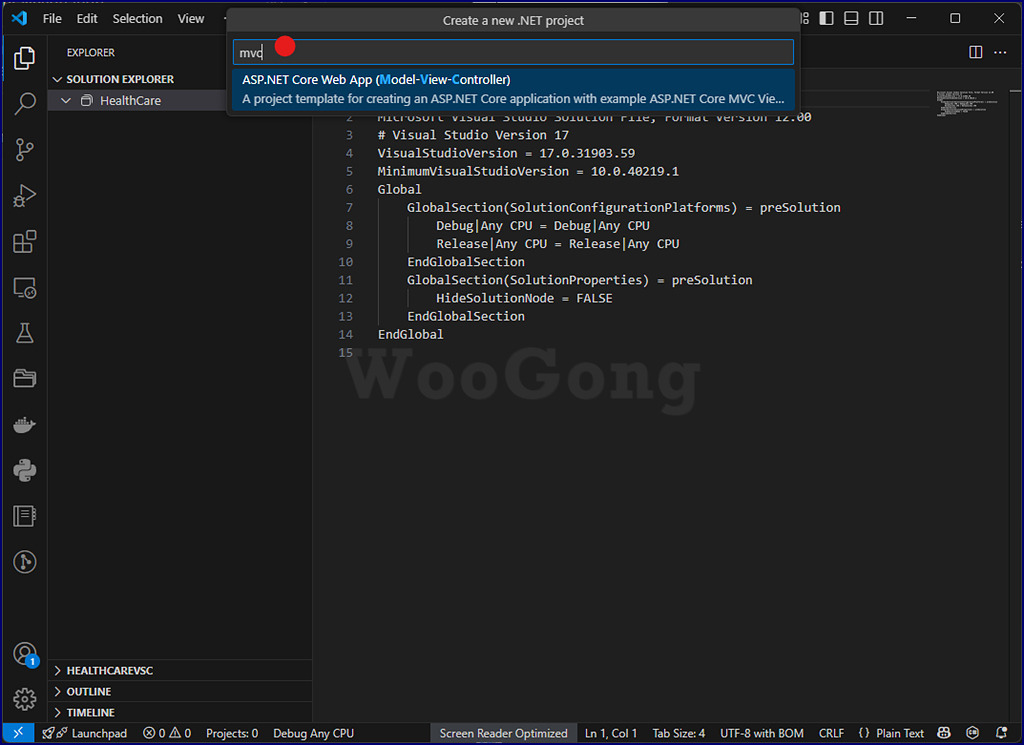
Task: Open the Accounts icon with badge
Action: [x=24, y=654]
